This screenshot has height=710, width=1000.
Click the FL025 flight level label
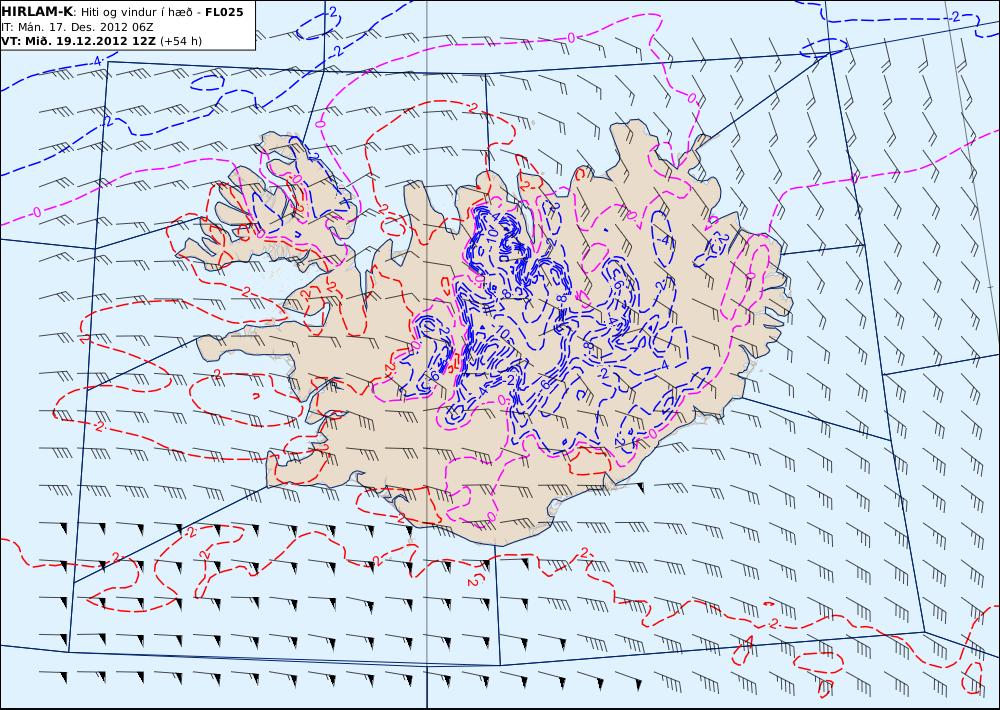[224, 12]
